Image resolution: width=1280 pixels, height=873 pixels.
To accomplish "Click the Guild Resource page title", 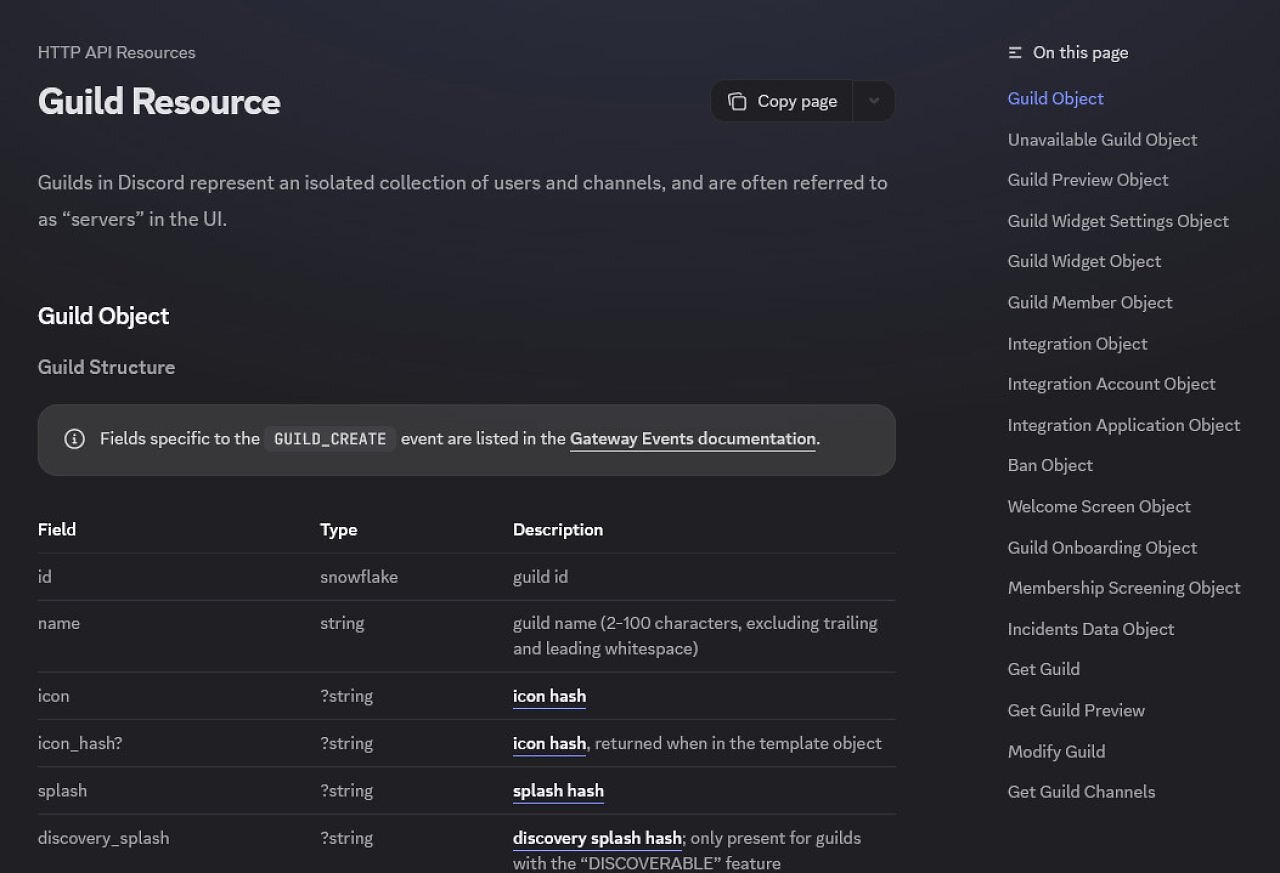I will [x=159, y=101].
